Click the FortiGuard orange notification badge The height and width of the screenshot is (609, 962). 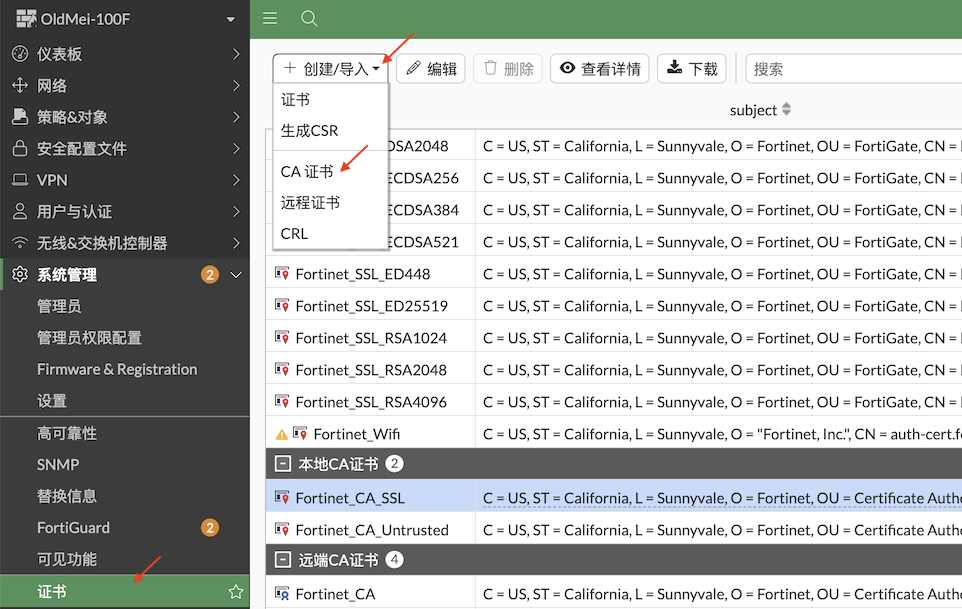(x=210, y=527)
